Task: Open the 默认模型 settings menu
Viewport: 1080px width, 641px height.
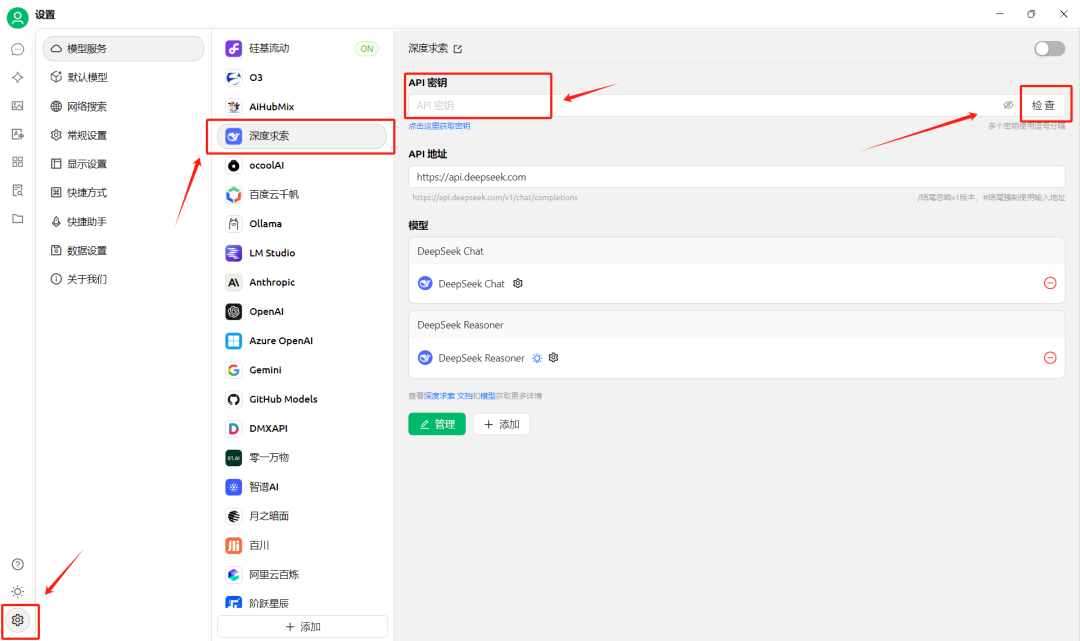Action: (x=123, y=78)
